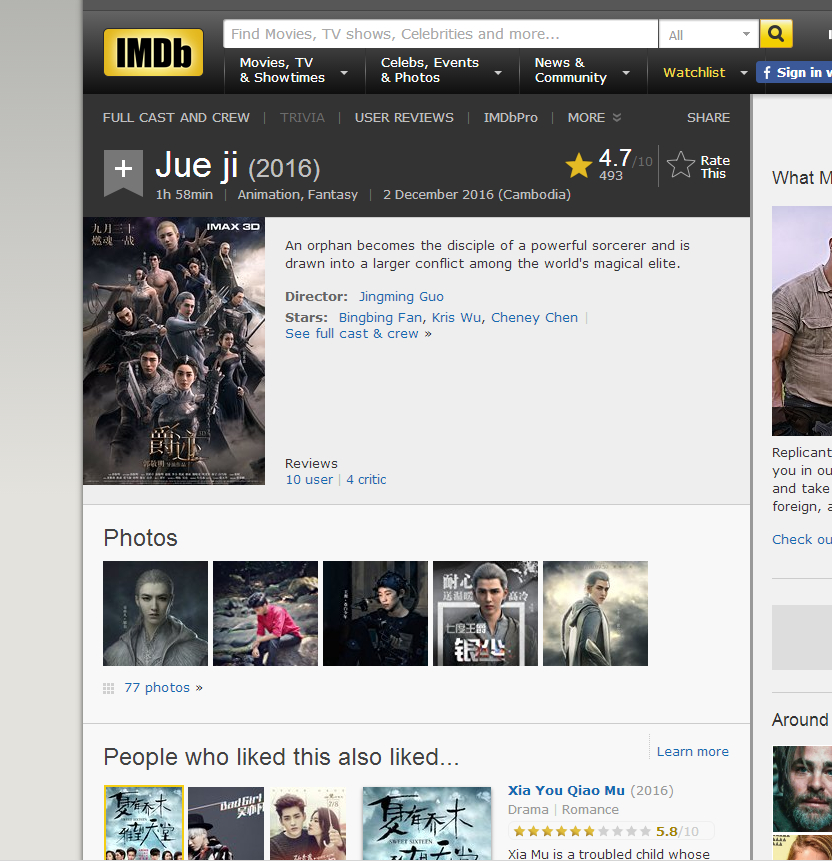832x861 pixels.
Task: Select the couple poster recommendation thumbnail
Action: 308,823
